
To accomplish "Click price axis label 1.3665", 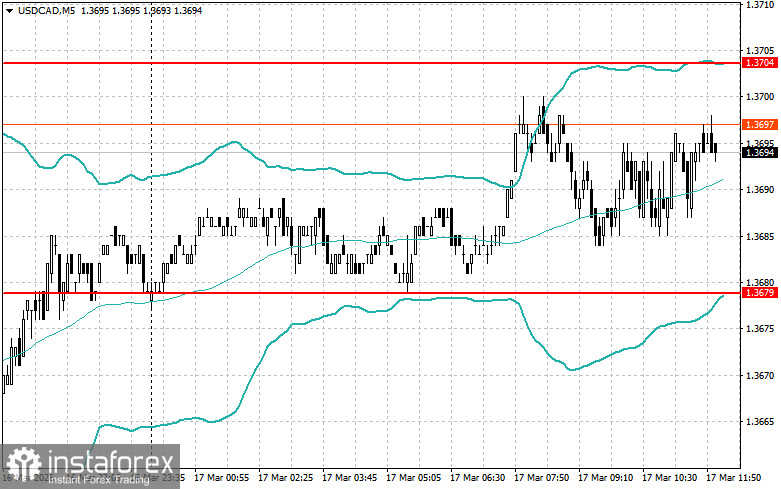I will [x=760, y=422].
